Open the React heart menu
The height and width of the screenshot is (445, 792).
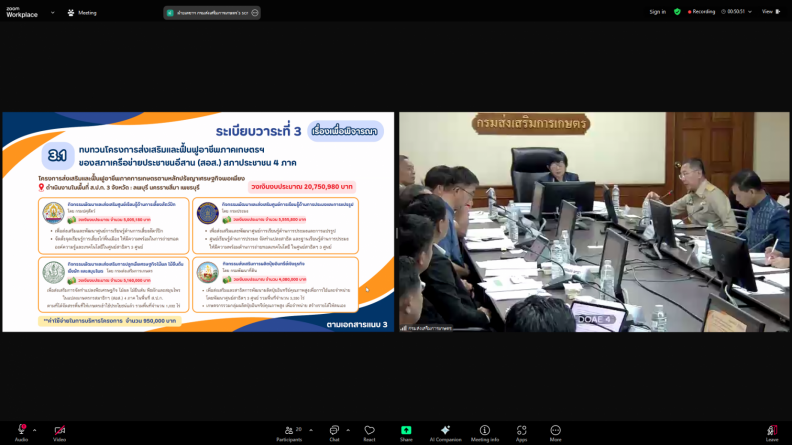pyautogui.click(x=369, y=432)
